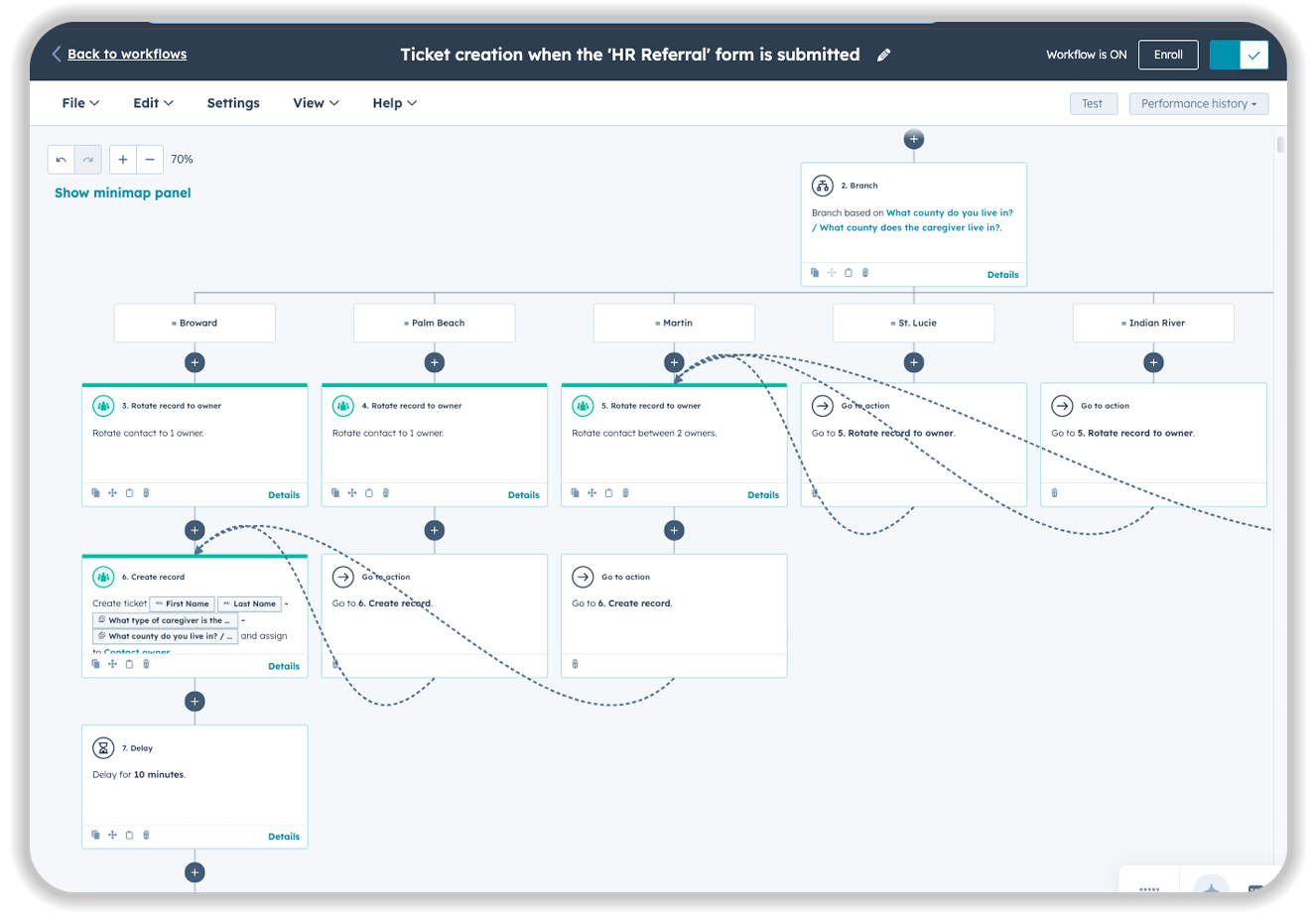Copy the 2. Branch card using copy icon
1316x924 pixels.
click(x=815, y=272)
